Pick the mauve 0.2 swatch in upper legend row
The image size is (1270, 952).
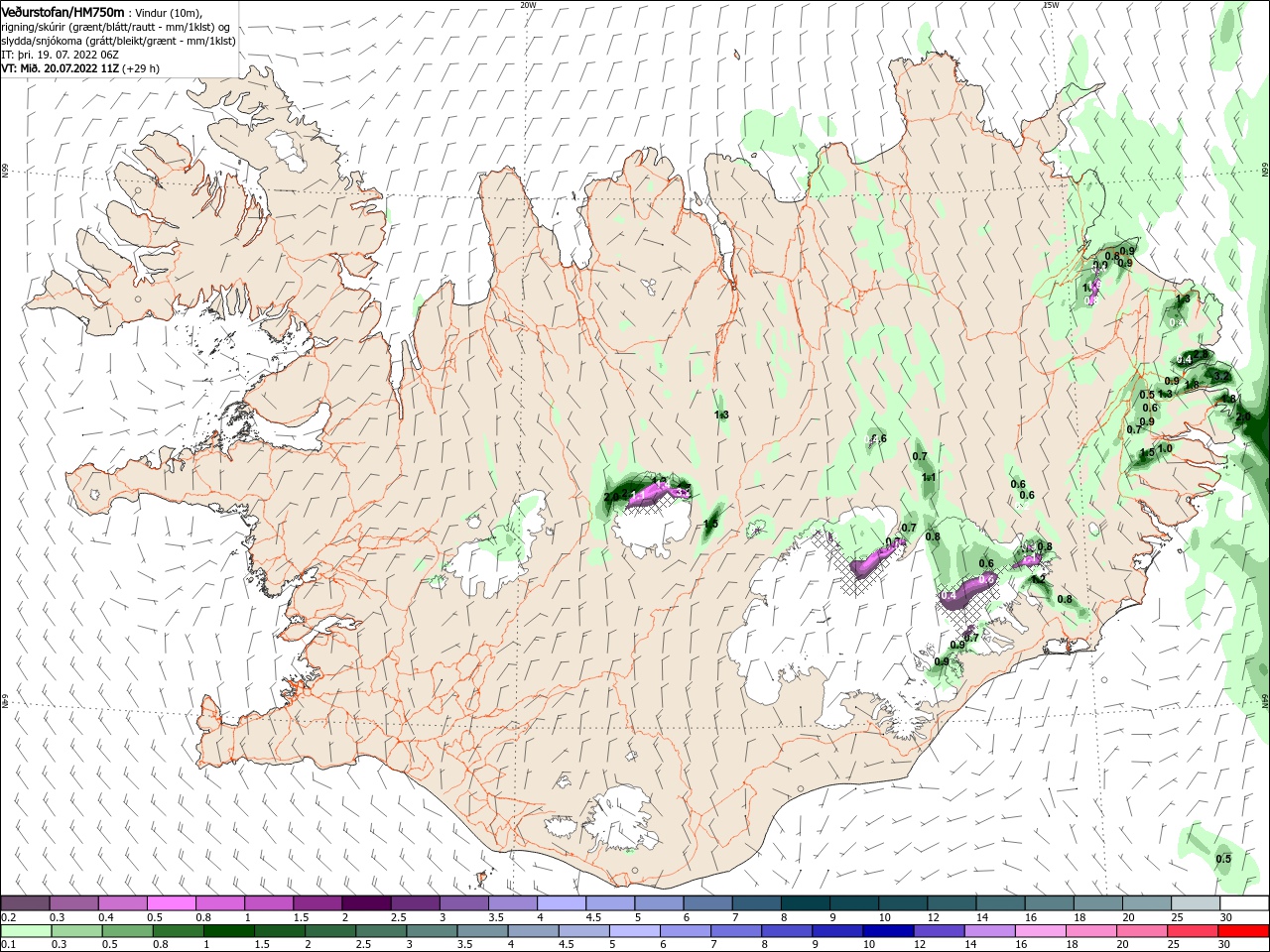tap(25, 903)
